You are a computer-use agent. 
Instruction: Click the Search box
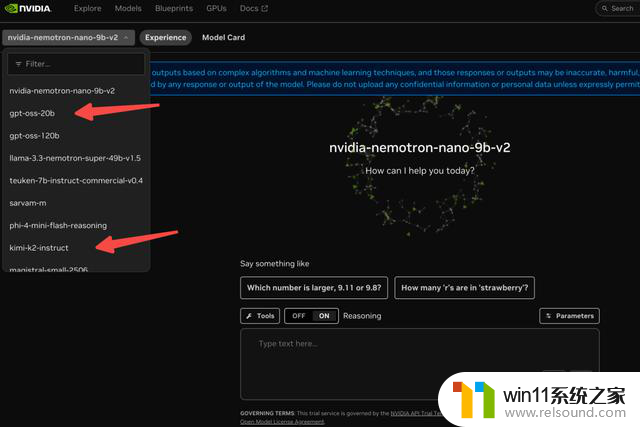[618, 8]
